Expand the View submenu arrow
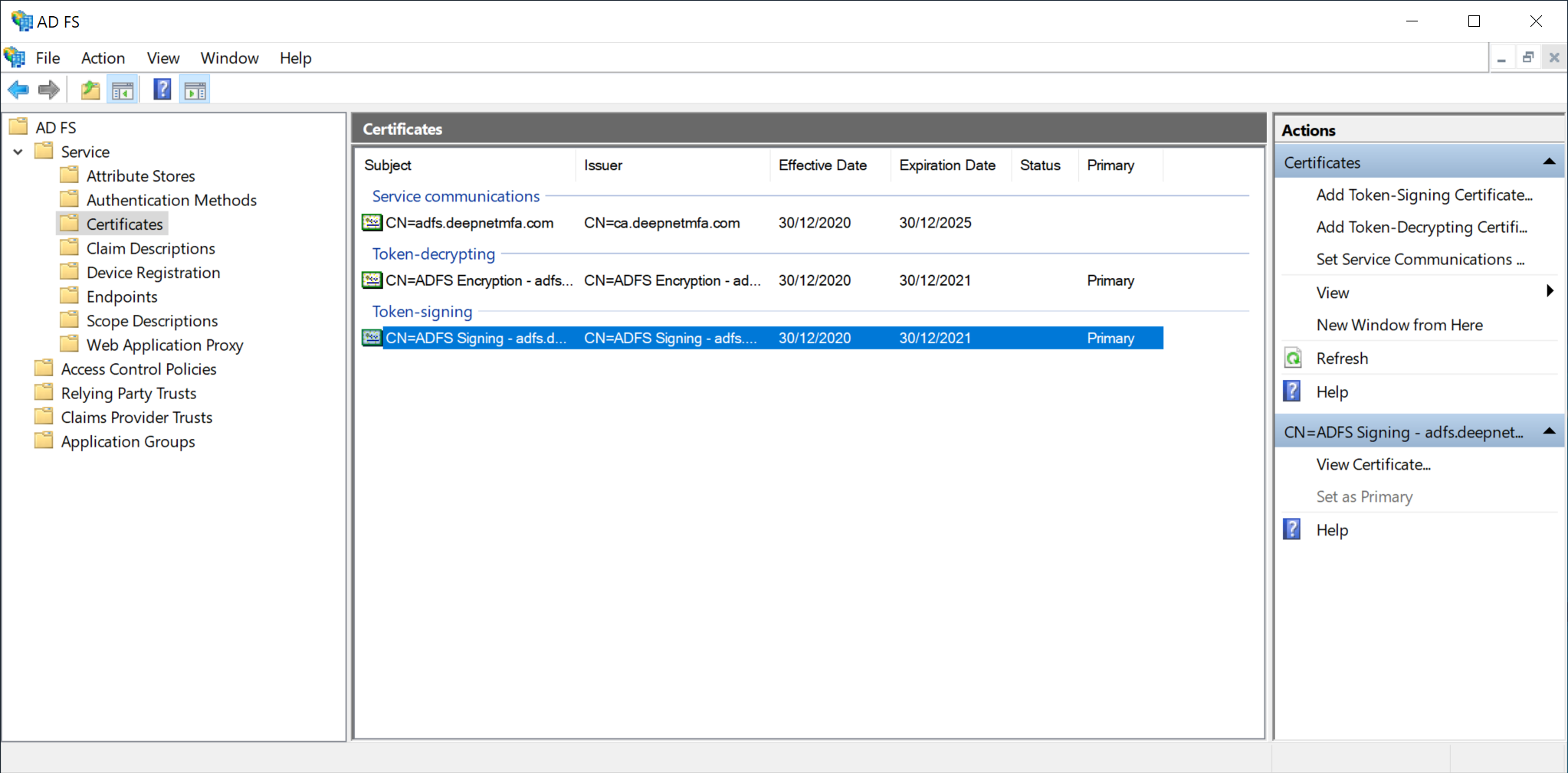 tap(1550, 292)
